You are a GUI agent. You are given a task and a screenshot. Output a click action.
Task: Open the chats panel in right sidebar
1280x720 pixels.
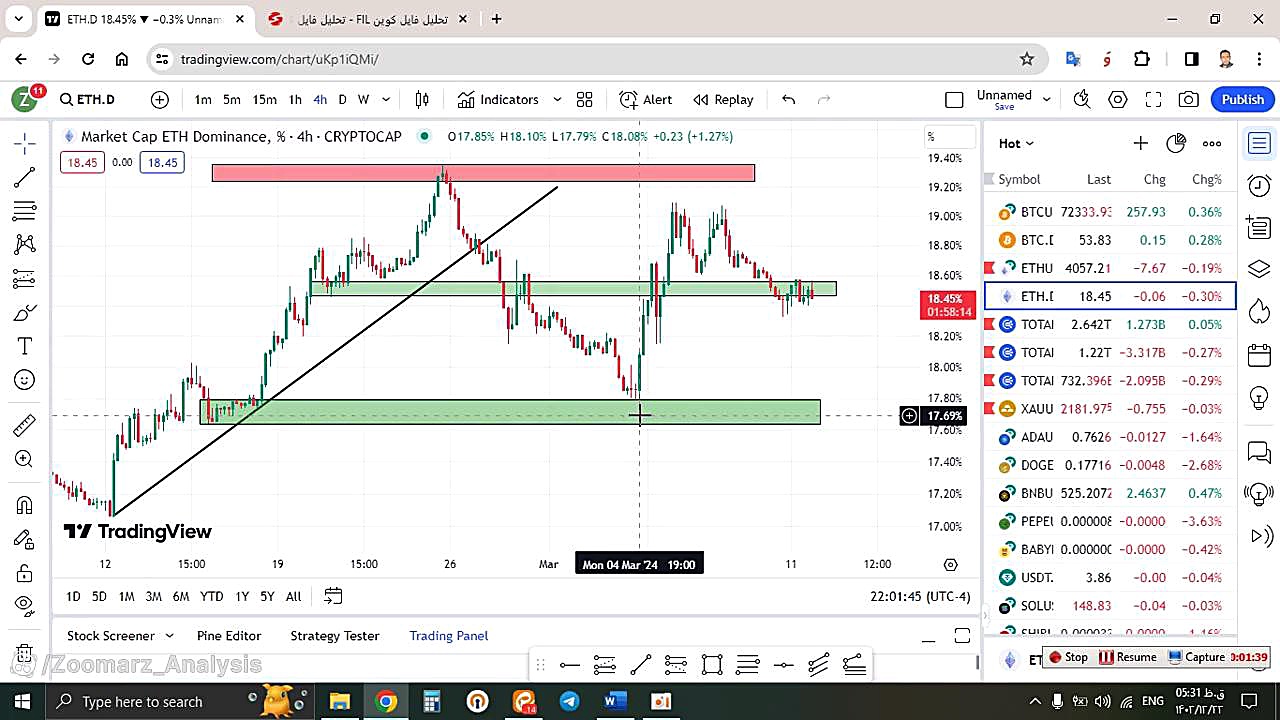pos(1259,452)
